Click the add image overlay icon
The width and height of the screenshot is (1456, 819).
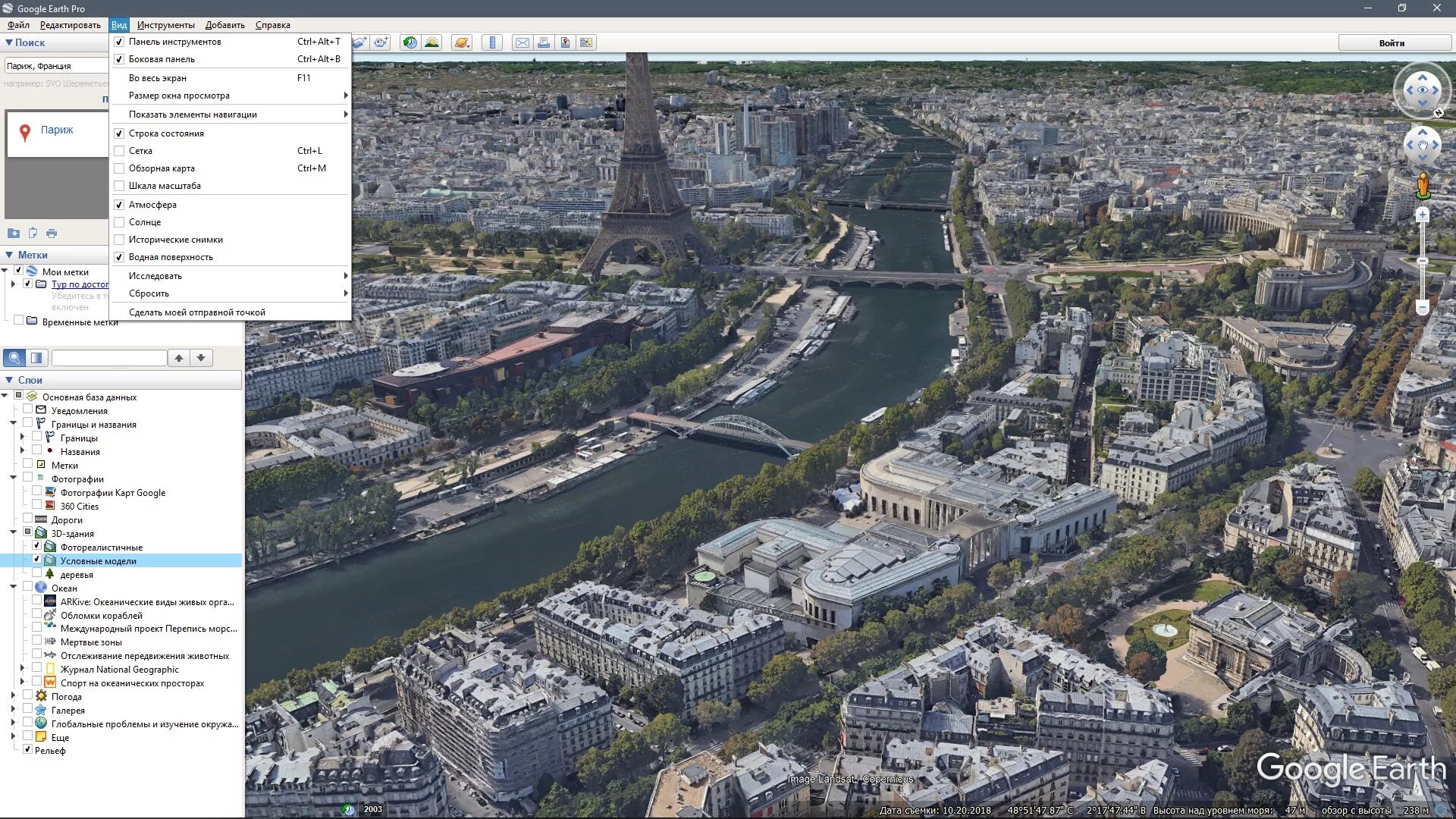[359, 42]
